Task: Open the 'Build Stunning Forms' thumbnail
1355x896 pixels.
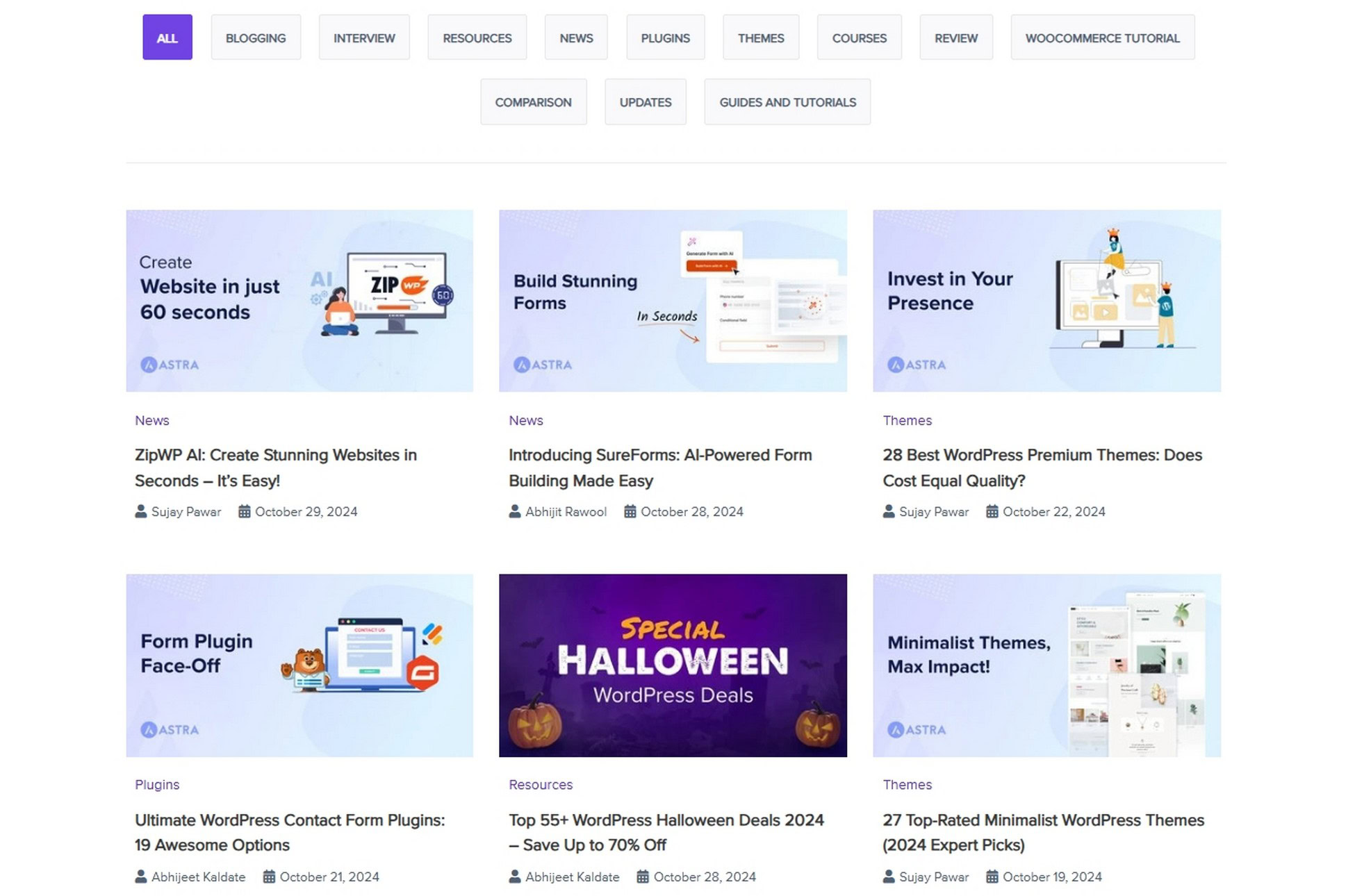Action: (673, 301)
